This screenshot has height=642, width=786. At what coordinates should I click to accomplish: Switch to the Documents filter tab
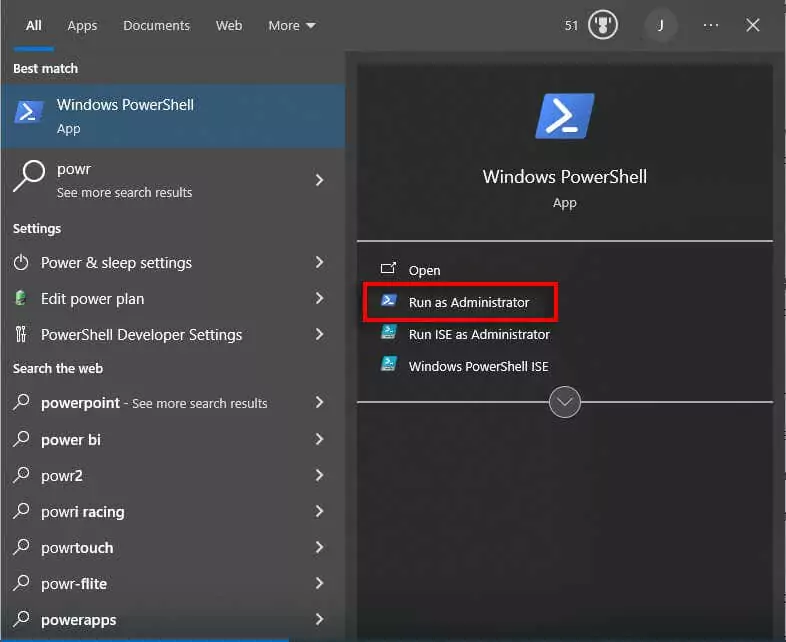click(x=155, y=25)
